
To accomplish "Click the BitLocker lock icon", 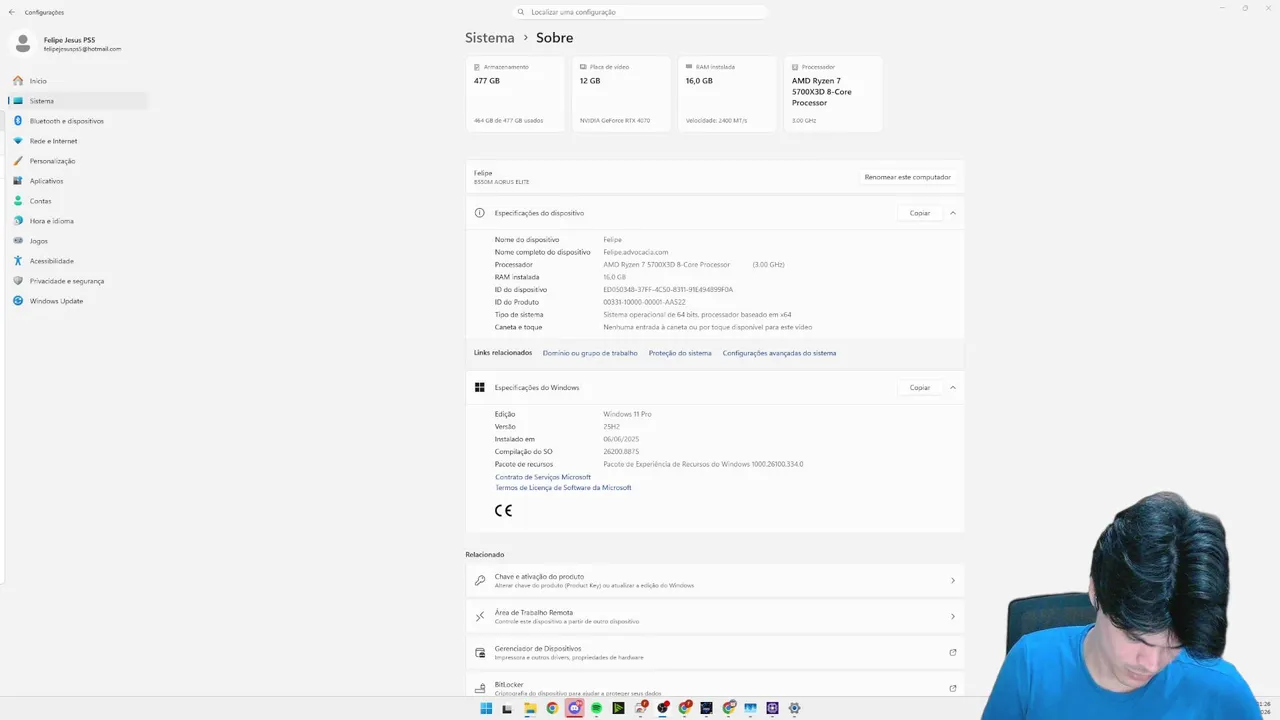I will click(480, 688).
